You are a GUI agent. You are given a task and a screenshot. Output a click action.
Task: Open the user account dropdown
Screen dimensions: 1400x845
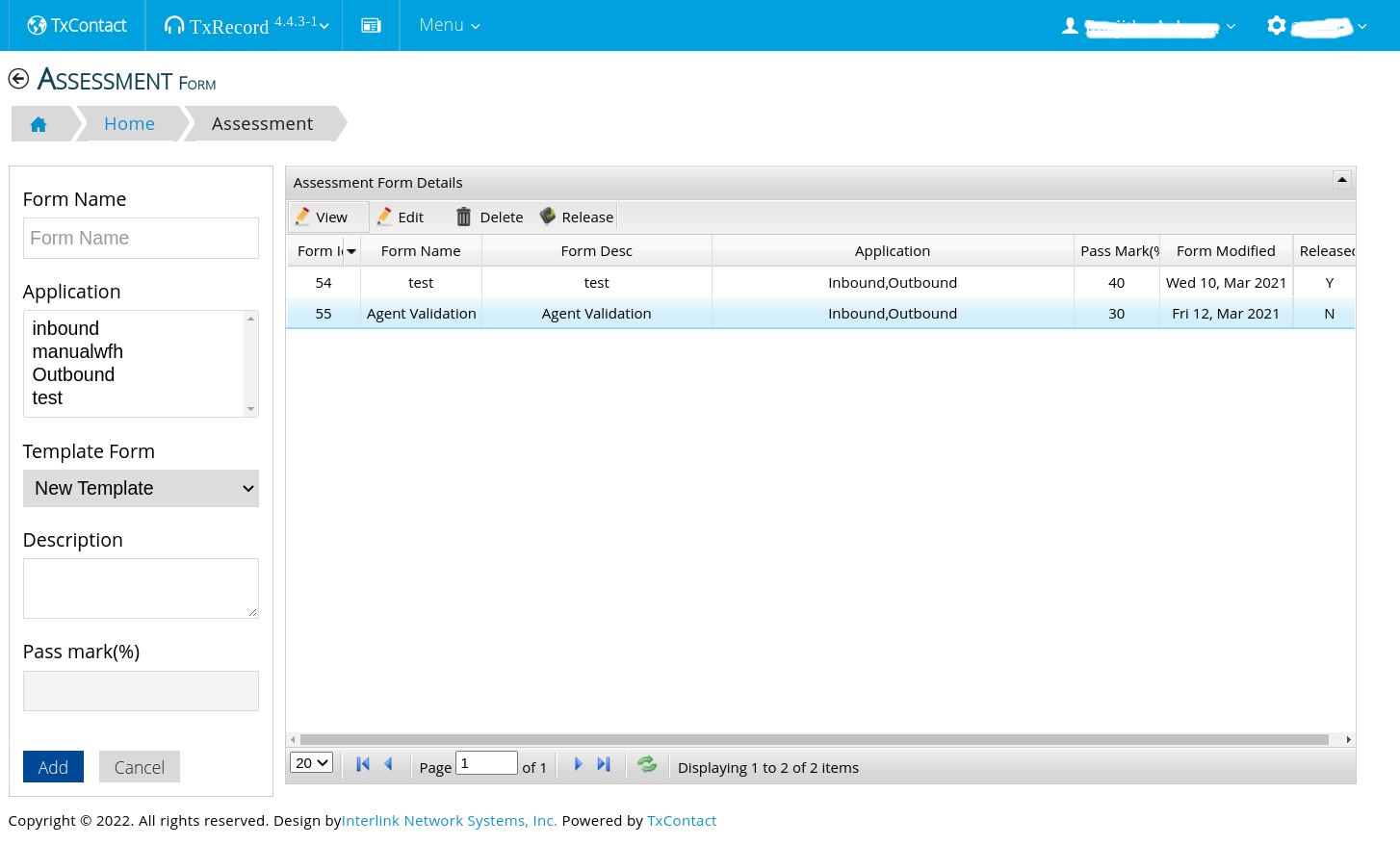(x=1149, y=26)
